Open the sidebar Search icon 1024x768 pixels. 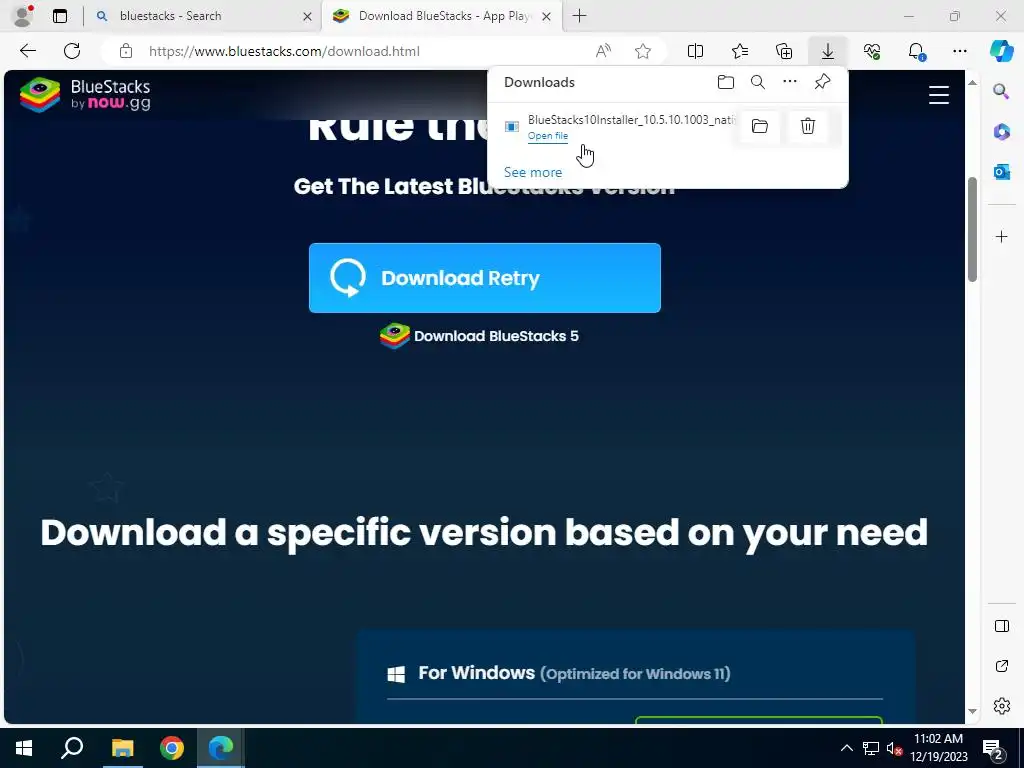pyautogui.click(x=1001, y=91)
